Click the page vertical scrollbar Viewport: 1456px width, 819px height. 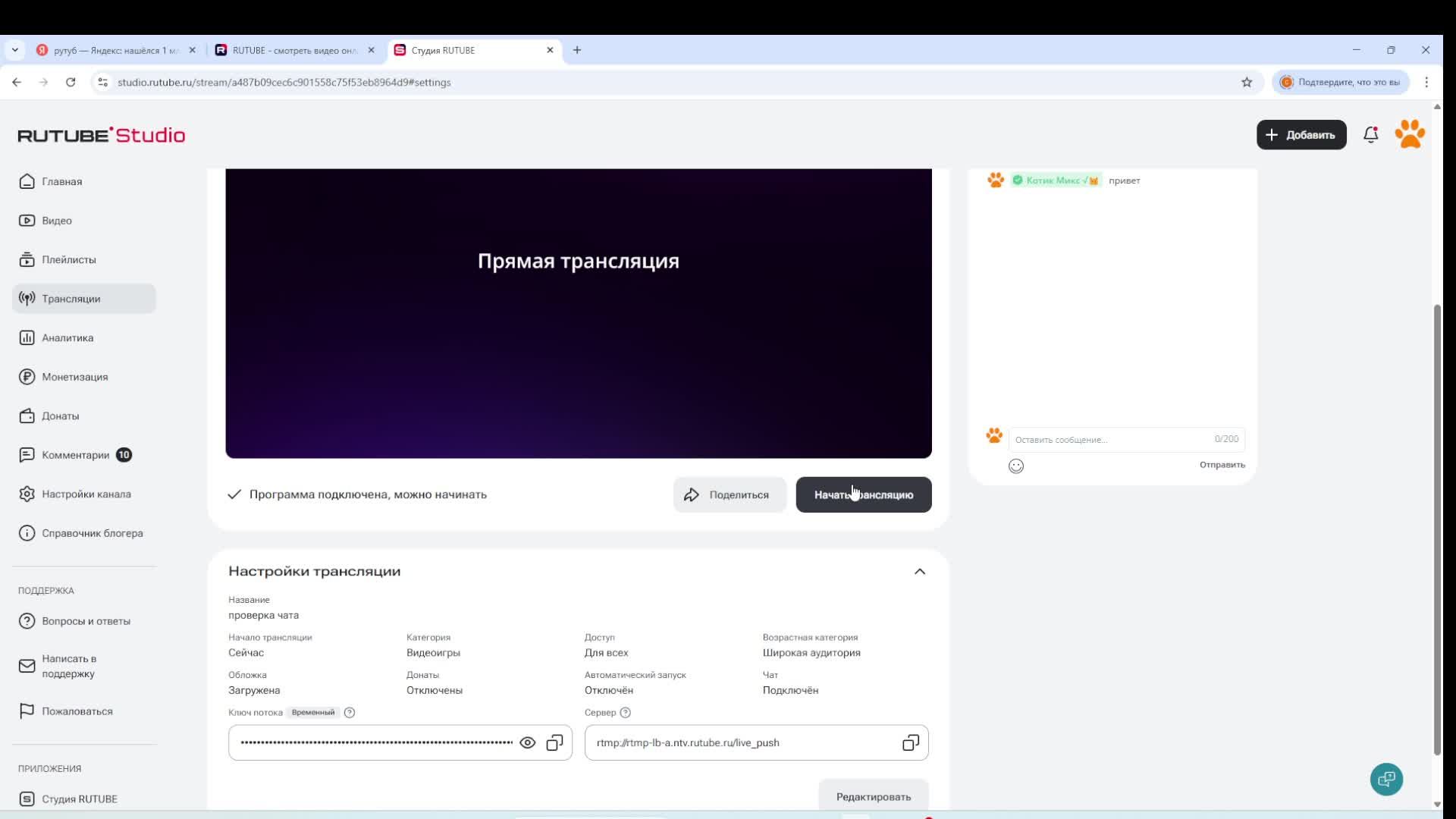(x=1436, y=531)
